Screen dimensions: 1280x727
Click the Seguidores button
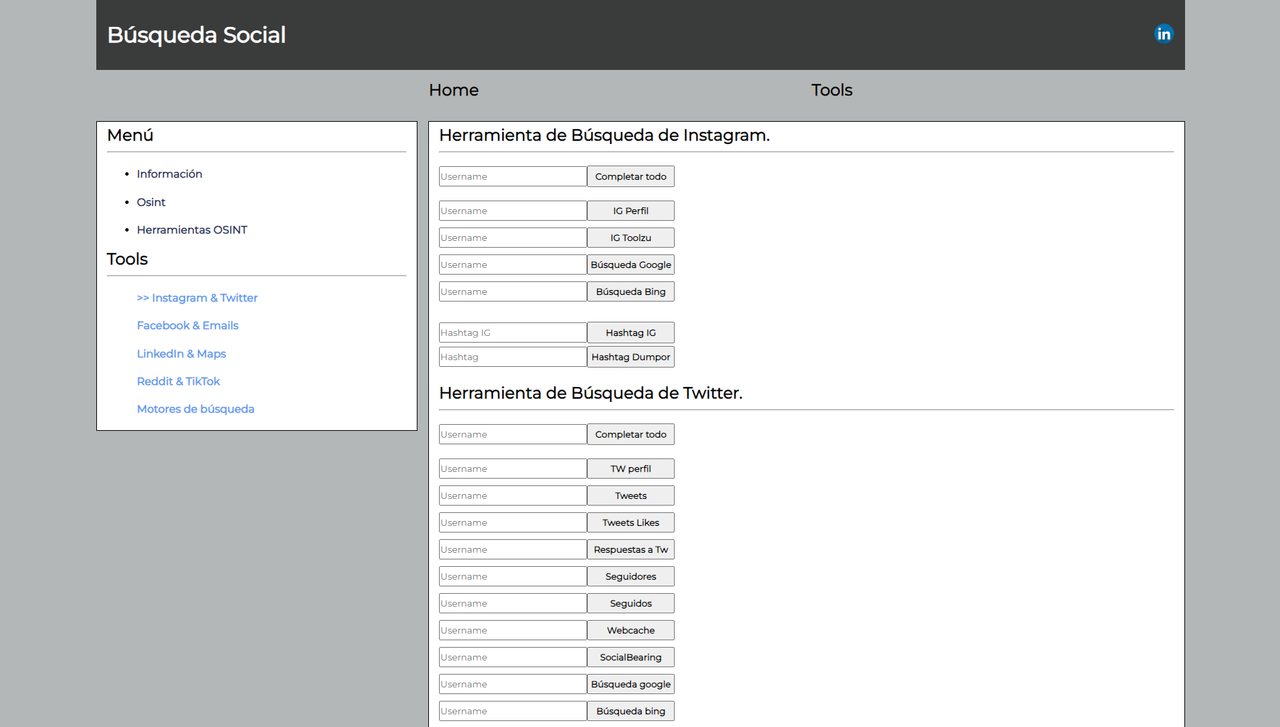[x=631, y=577]
